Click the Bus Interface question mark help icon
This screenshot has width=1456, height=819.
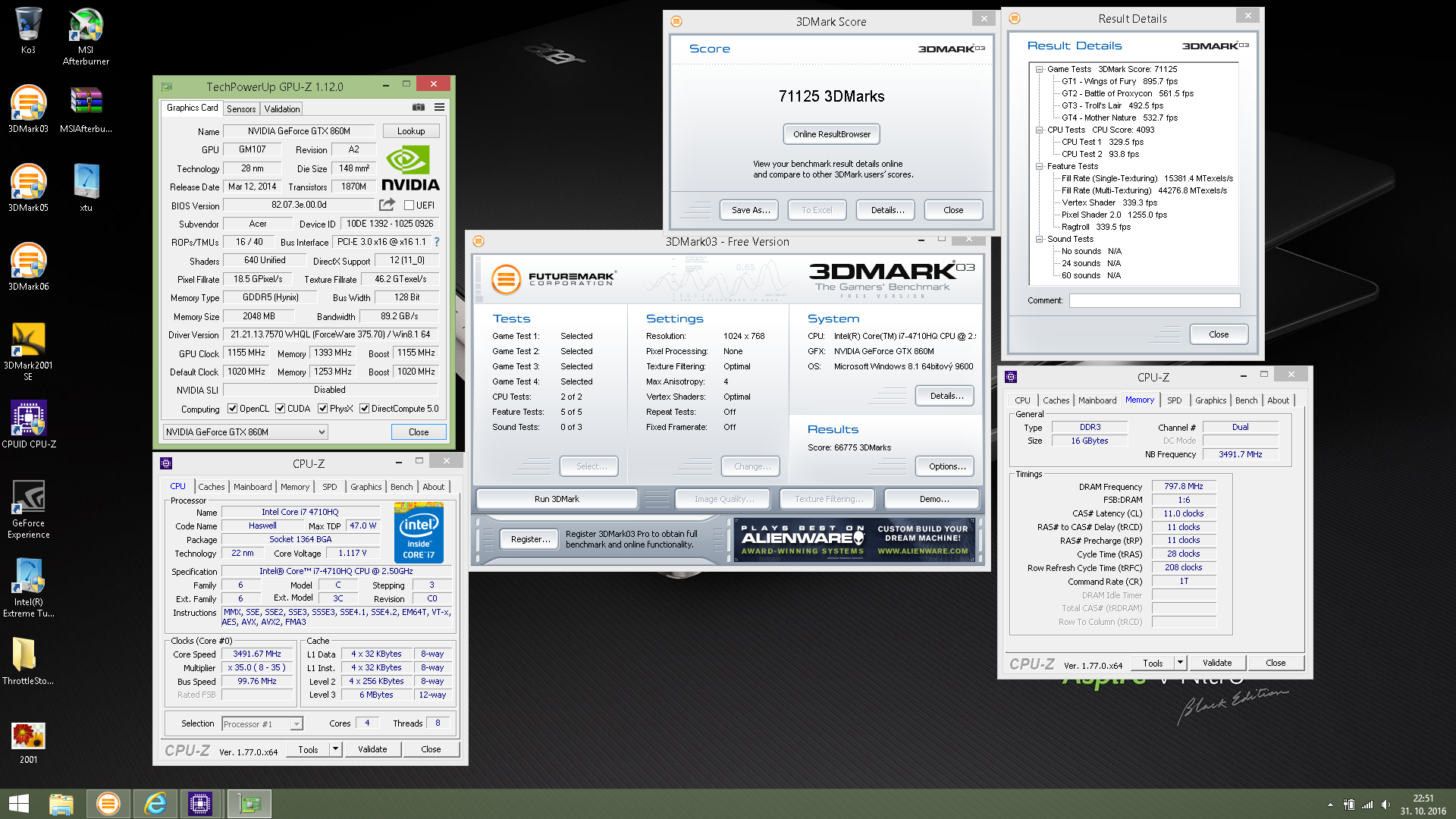click(437, 242)
